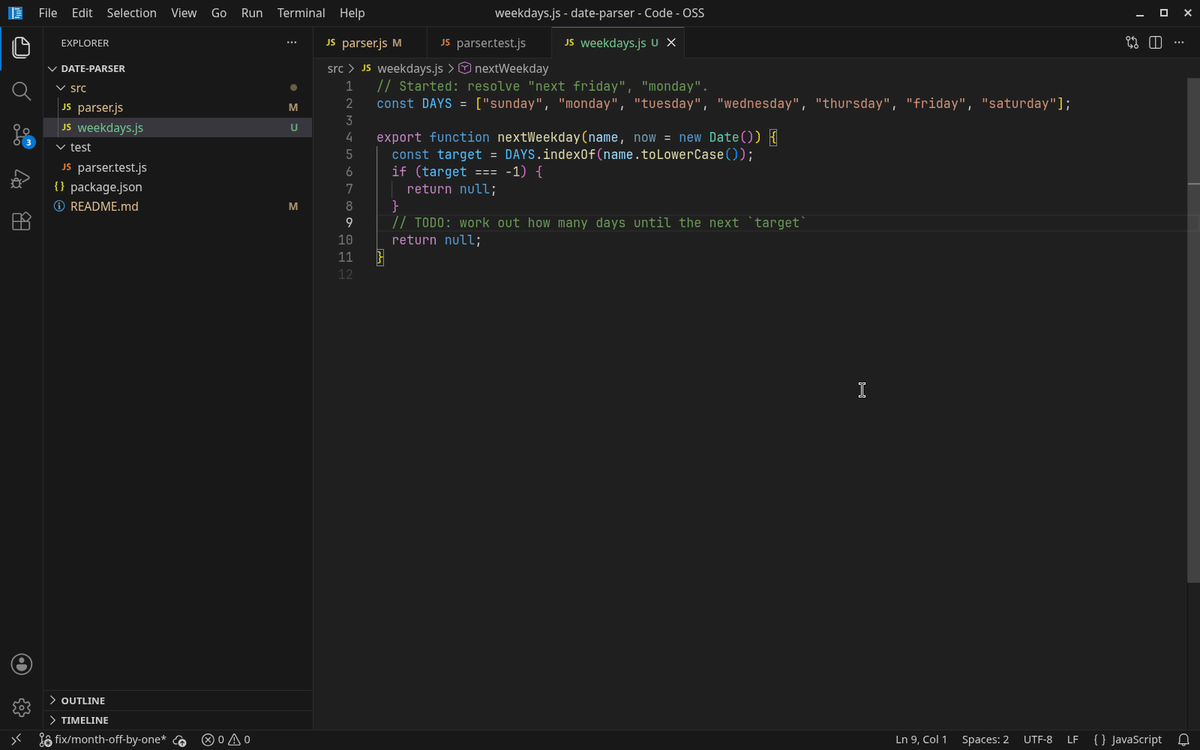The width and height of the screenshot is (1200, 750).
Task: Split the editor to the right
Action: tap(1155, 43)
